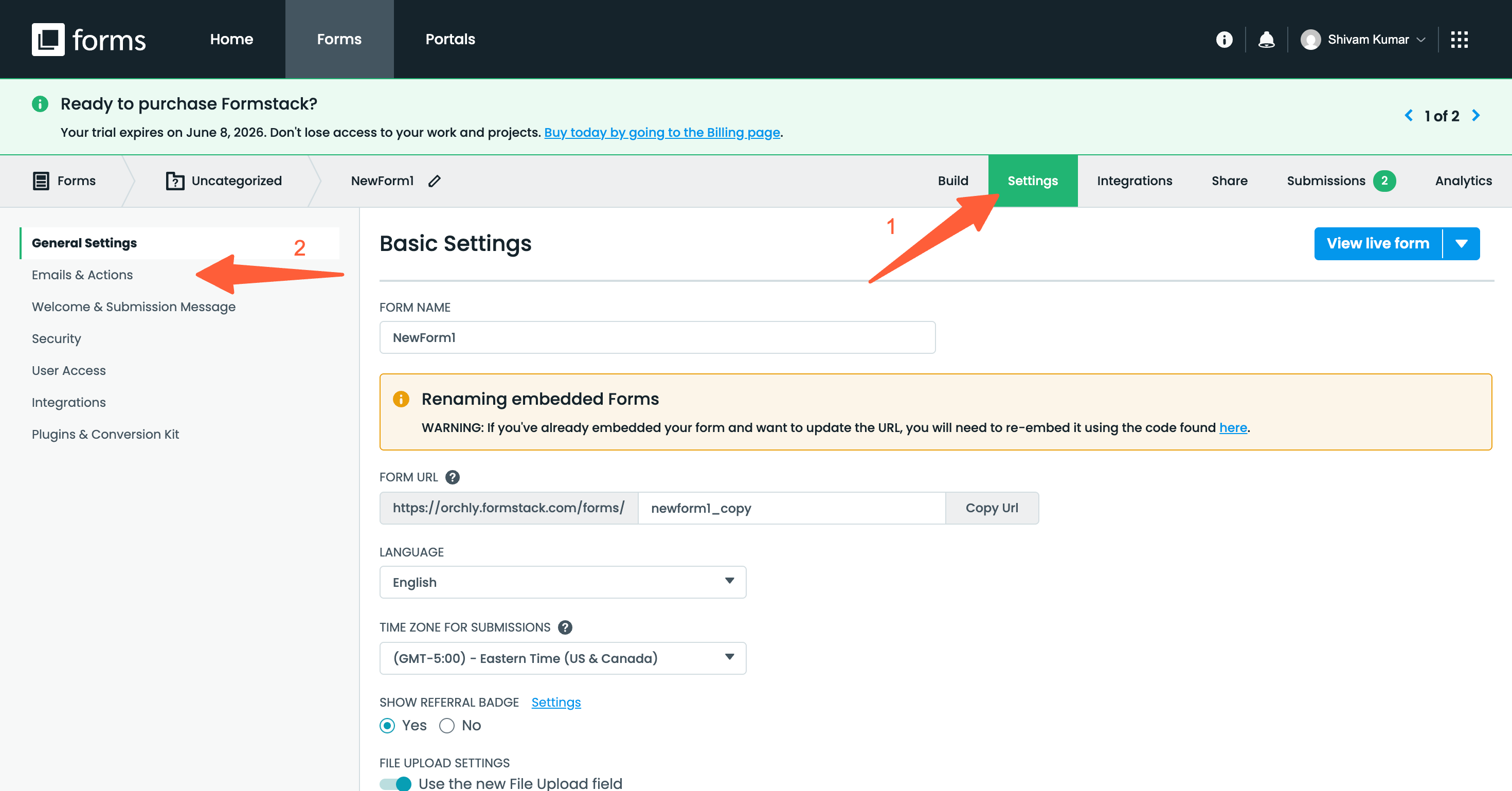Go to previous banner message arrow
Image resolution: width=1512 pixels, height=791 pixels.
1408,116
